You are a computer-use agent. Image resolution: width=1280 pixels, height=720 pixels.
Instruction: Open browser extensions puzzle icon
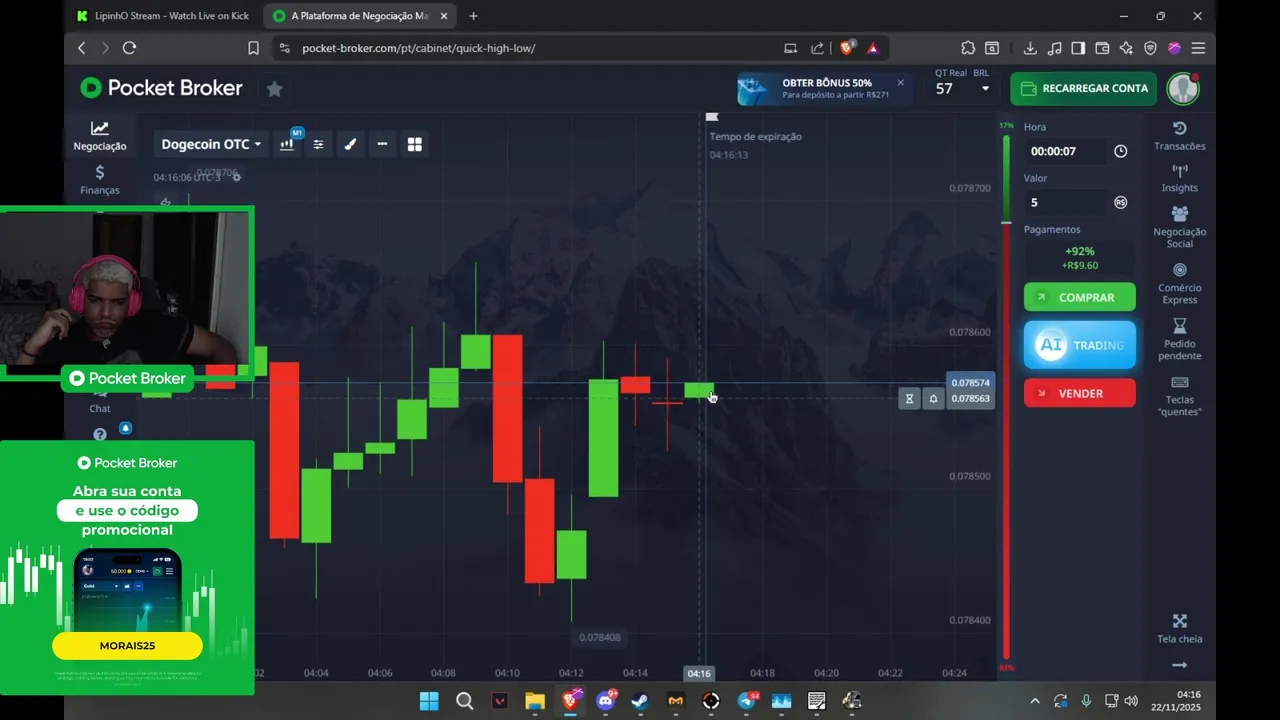click(967, 47)
